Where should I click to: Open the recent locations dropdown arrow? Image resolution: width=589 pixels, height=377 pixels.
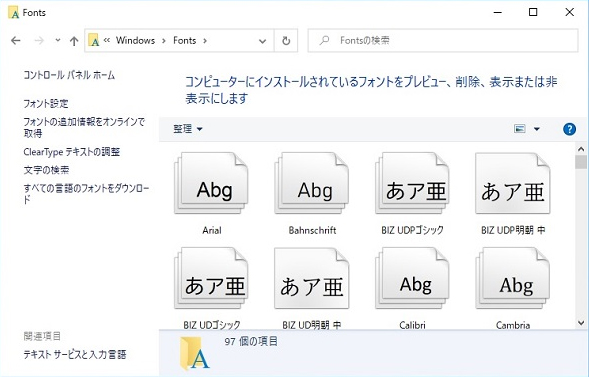57,40
